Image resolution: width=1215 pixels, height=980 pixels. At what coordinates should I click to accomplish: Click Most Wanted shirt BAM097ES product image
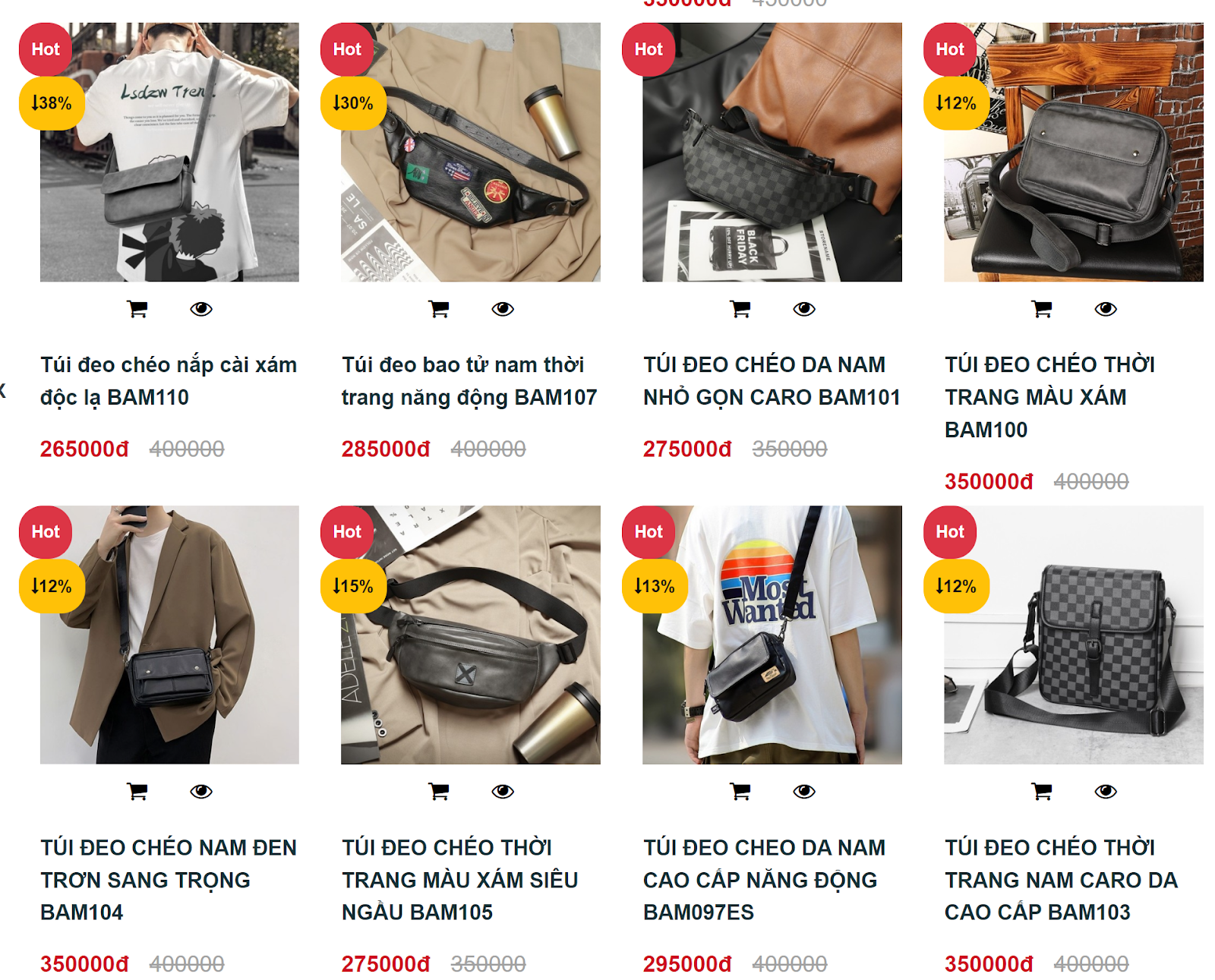[x=772, y=635]
